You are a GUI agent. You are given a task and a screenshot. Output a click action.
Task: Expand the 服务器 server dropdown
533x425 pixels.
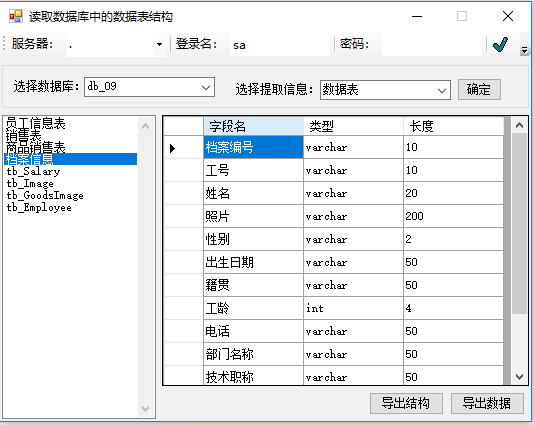(x=159, y=45)
